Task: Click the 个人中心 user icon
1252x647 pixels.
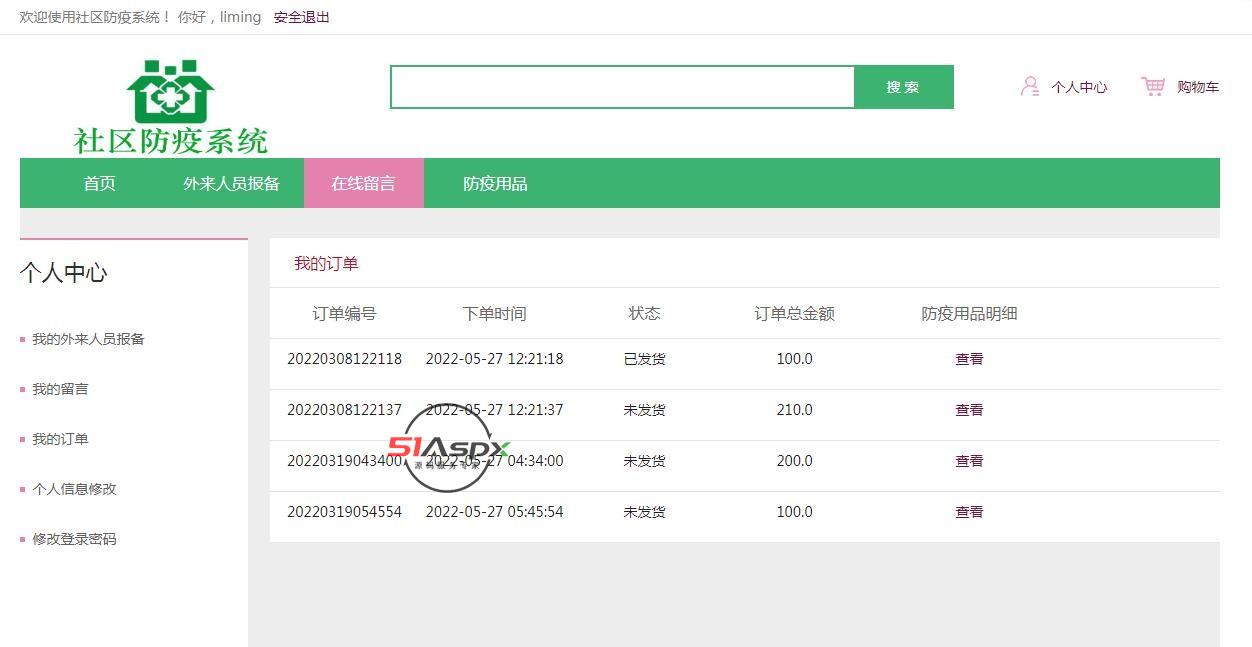Action: pos(1030,87)
